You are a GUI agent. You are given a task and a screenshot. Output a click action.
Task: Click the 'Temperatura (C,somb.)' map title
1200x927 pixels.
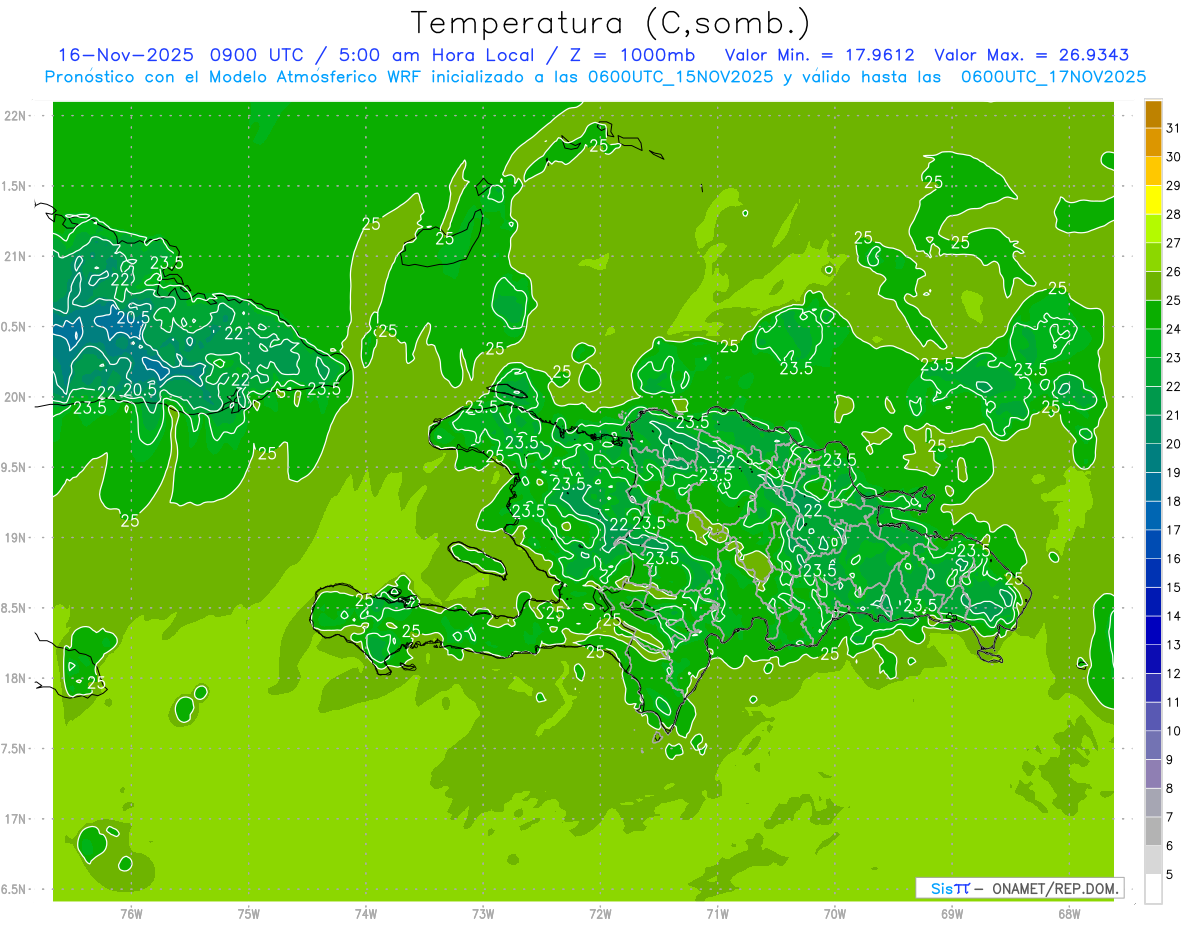point(611,23)
